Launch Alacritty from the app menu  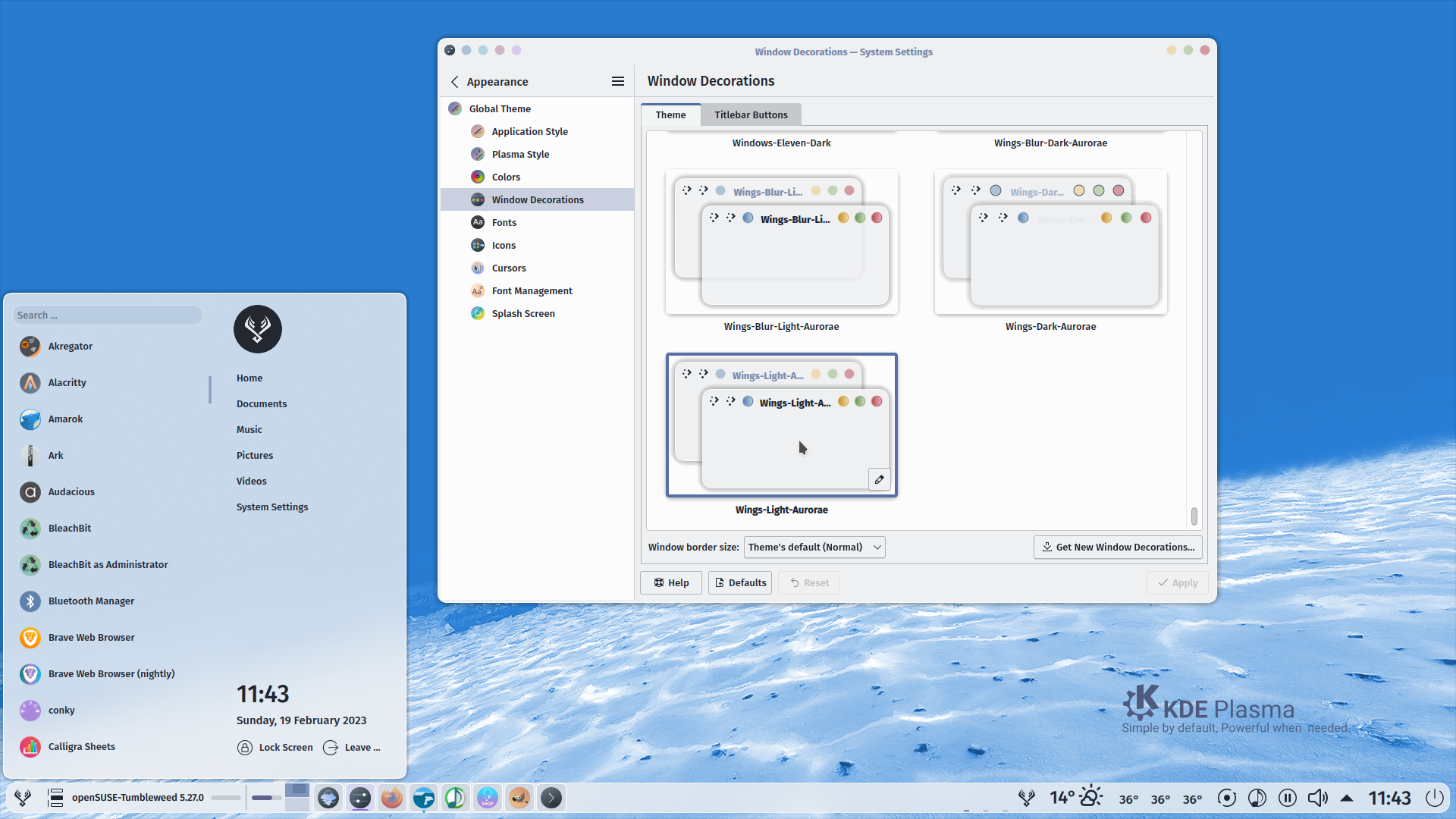point(108,383)
